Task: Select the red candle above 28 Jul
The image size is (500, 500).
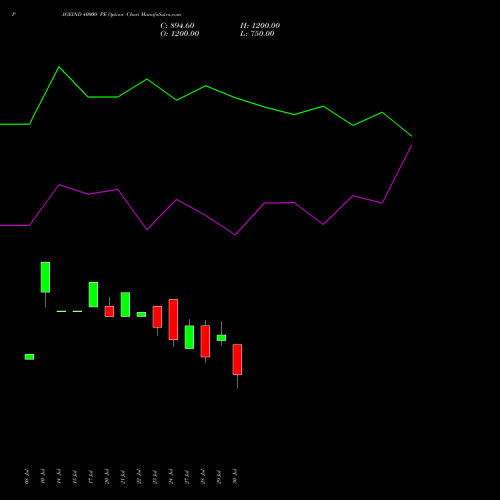Action: pyautogui.click(x=205, y=341)
